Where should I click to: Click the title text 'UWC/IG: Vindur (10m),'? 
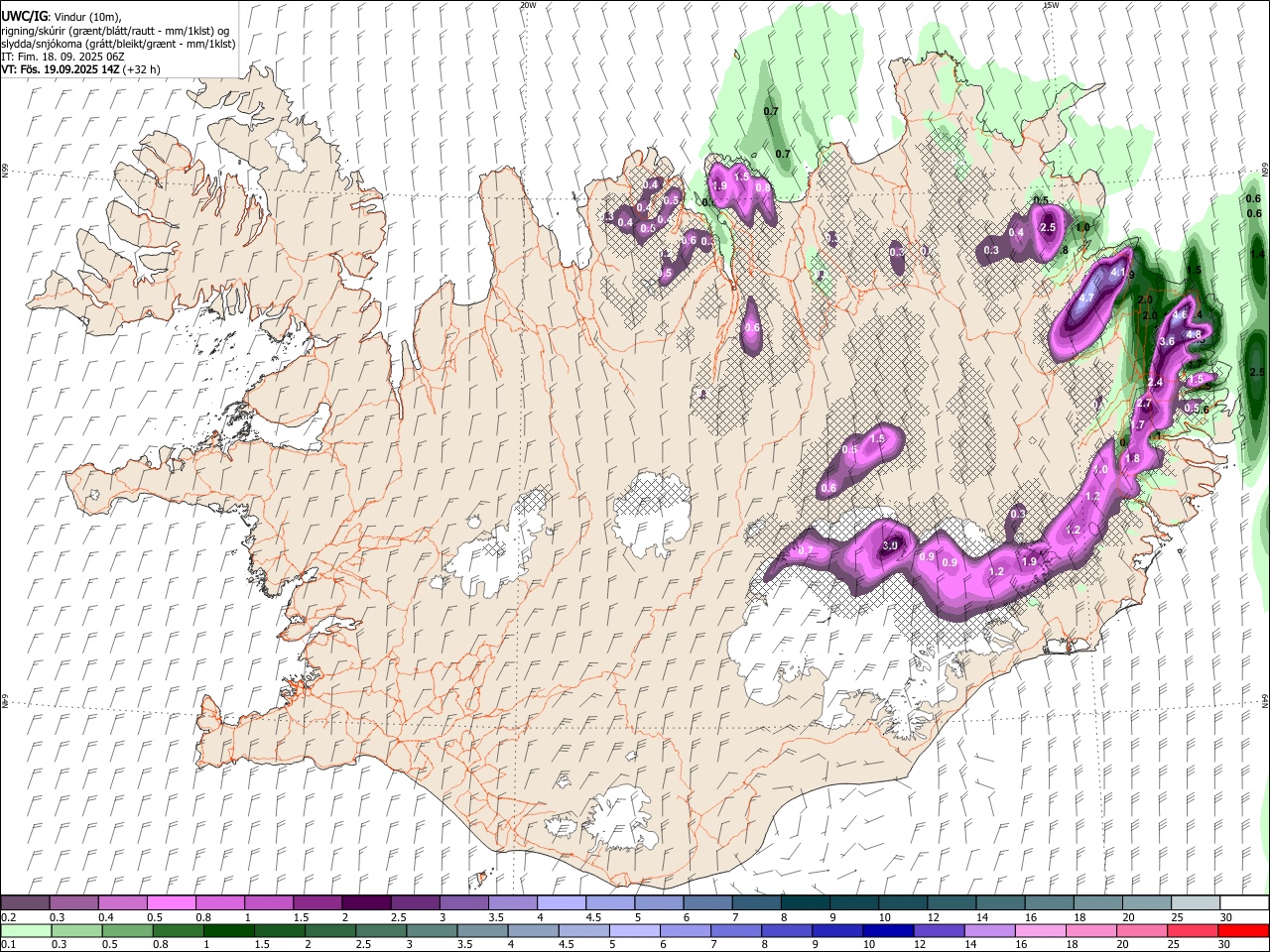62,16
